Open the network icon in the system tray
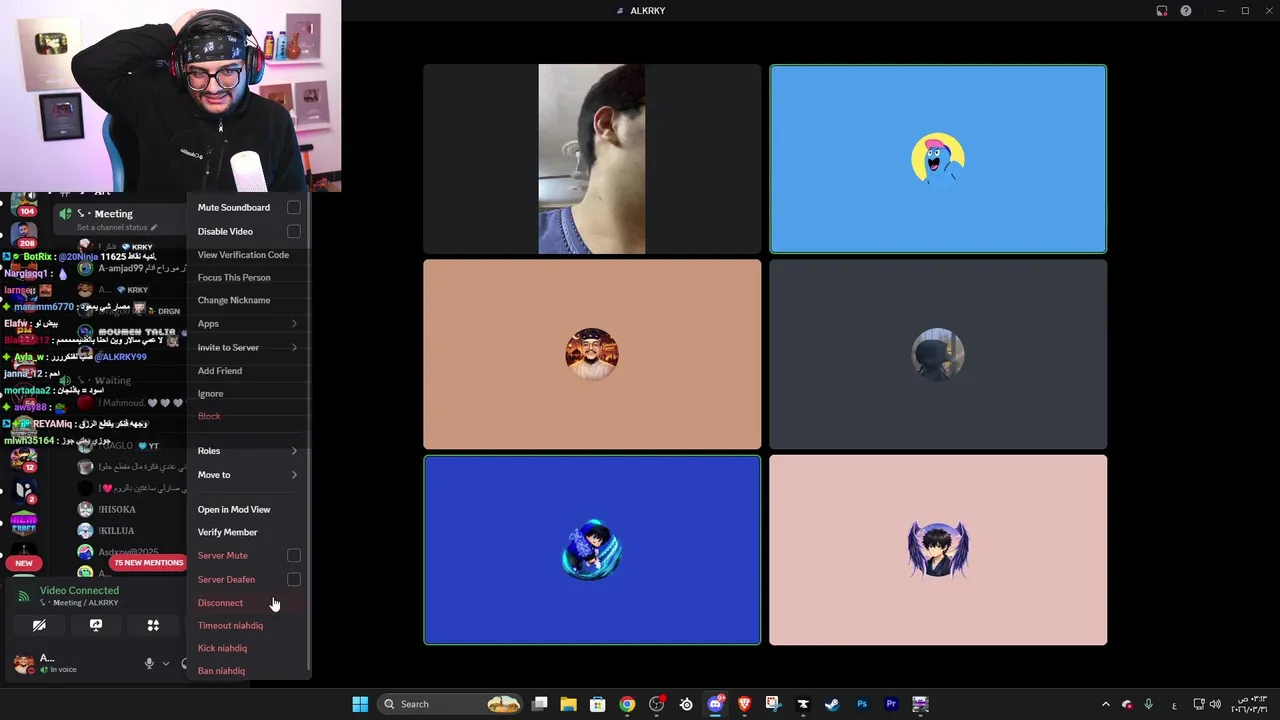This screenshot has height=720, width=1280. 1199,704
